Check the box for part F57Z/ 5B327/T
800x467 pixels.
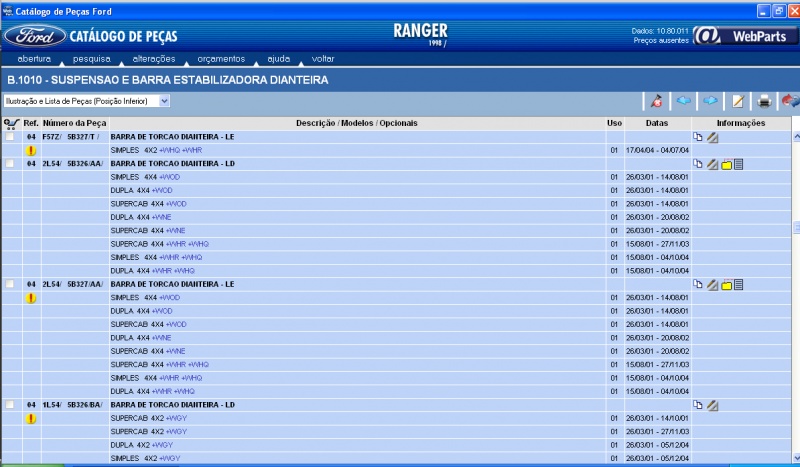(10, 137)
